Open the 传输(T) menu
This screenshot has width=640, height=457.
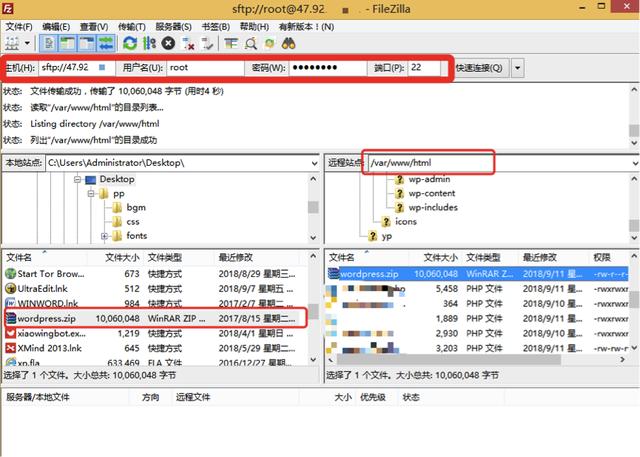click(132, 27)
